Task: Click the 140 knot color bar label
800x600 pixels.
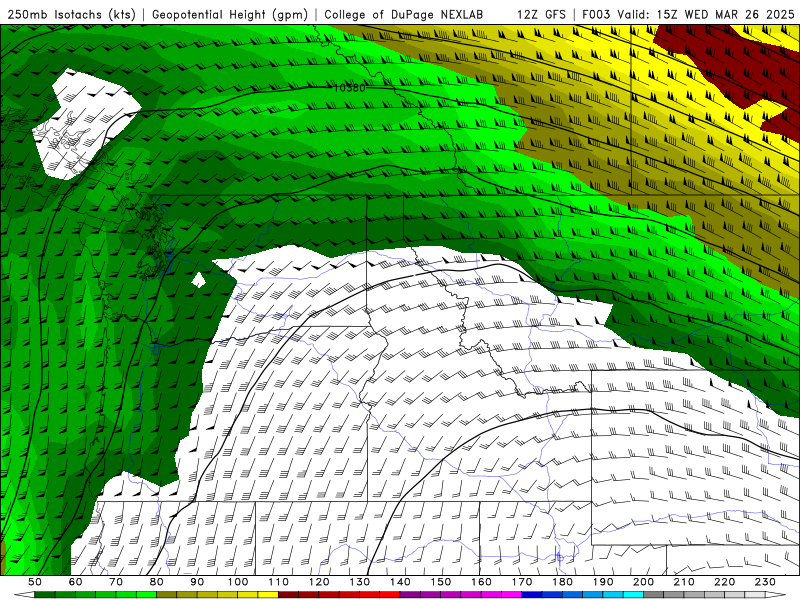Action: tap(400, 582)
